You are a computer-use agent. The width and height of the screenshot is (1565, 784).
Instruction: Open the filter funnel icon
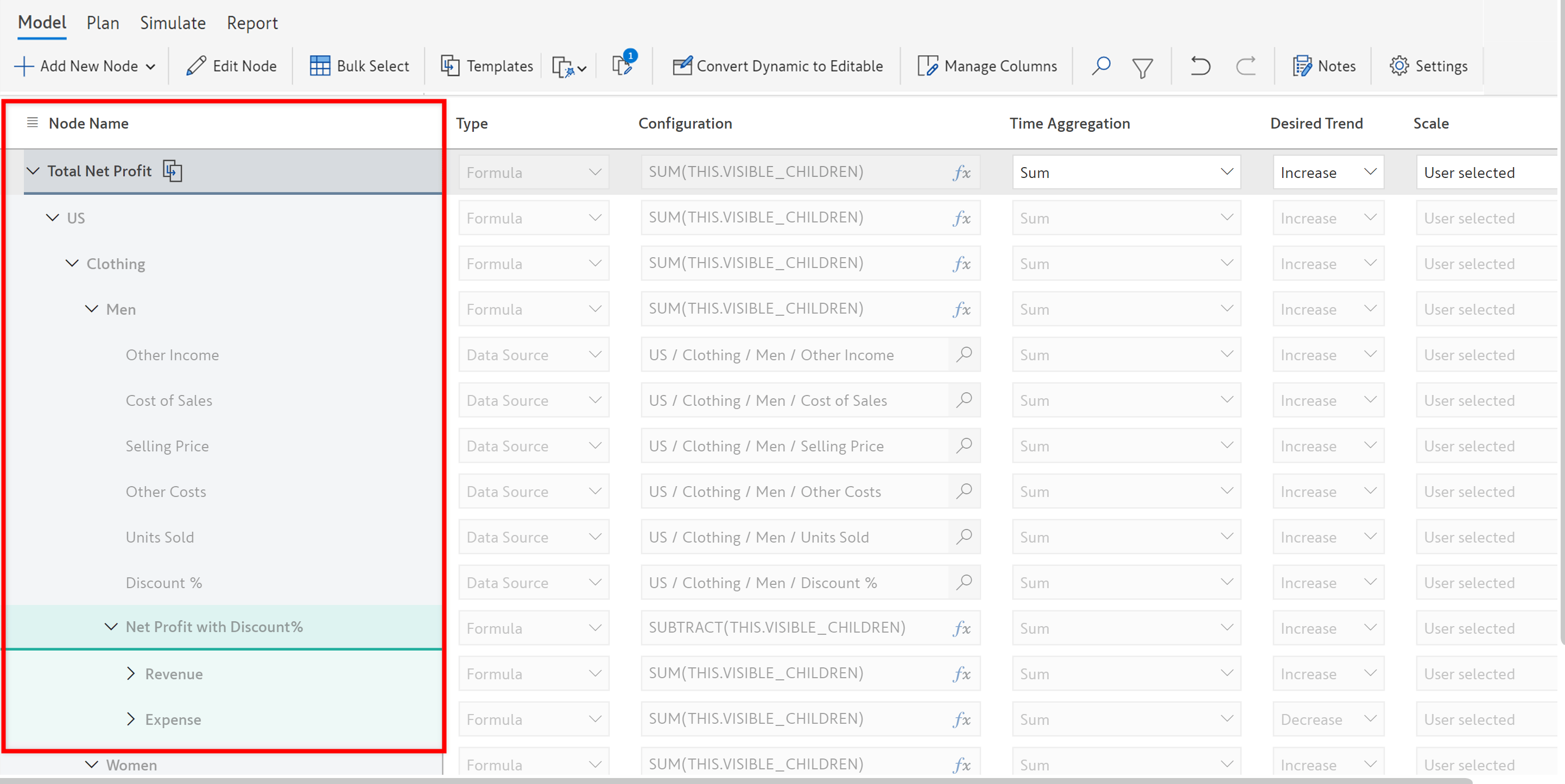tap(1142, 67)
